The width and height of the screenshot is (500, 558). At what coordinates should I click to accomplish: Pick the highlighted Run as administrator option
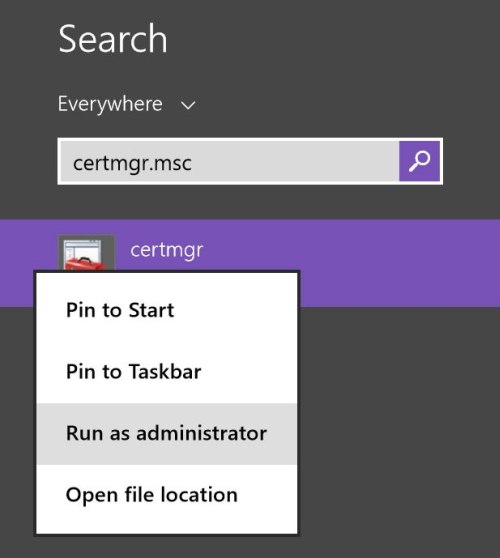tap(167, 433)
